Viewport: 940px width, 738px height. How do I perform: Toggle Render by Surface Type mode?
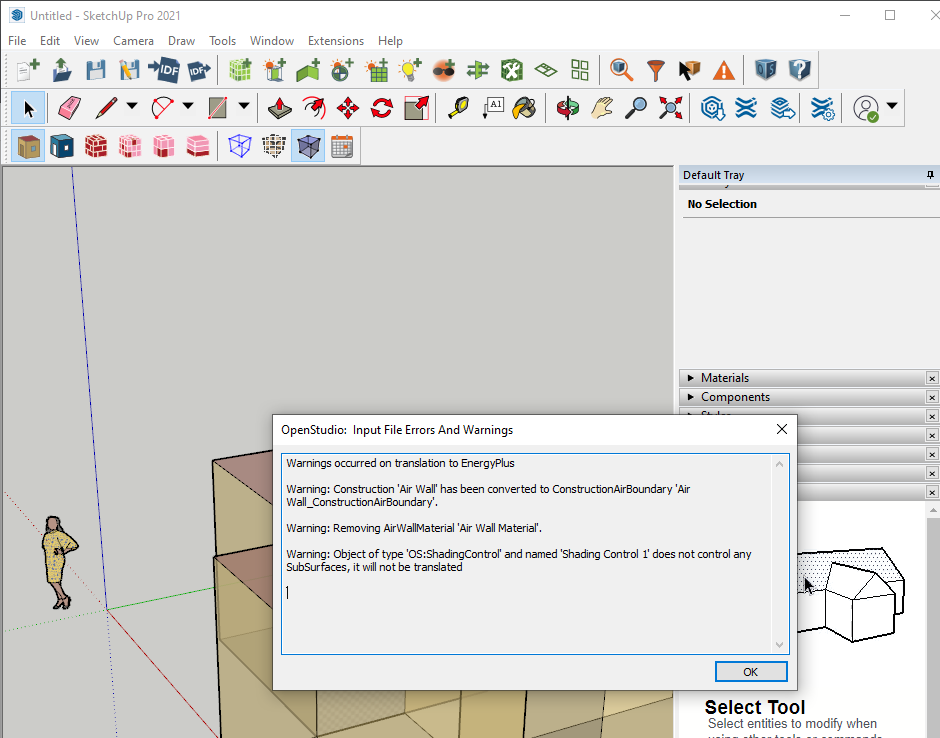click(28, 146)
